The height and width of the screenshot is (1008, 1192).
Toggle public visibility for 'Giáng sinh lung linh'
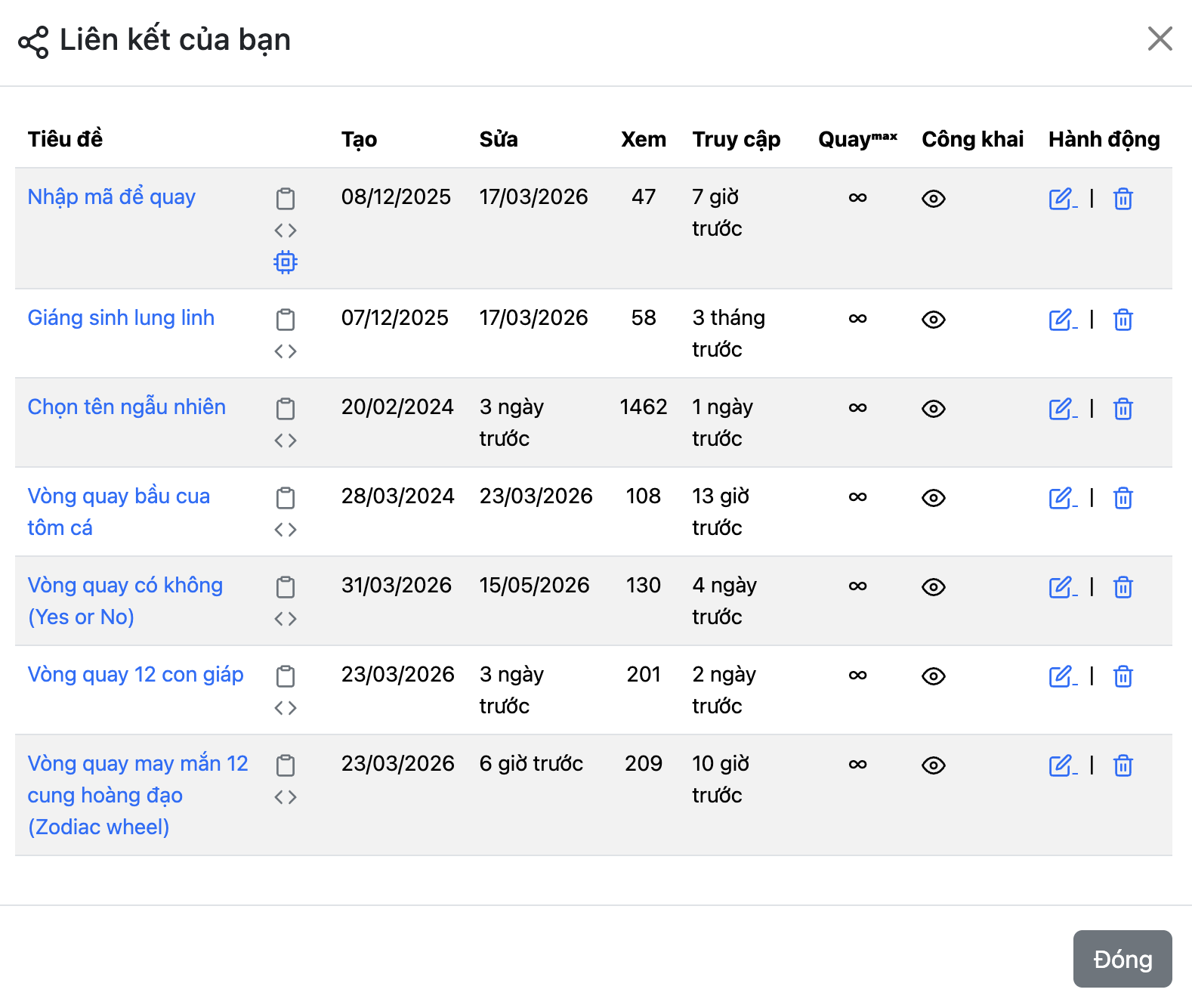point(934,320)
